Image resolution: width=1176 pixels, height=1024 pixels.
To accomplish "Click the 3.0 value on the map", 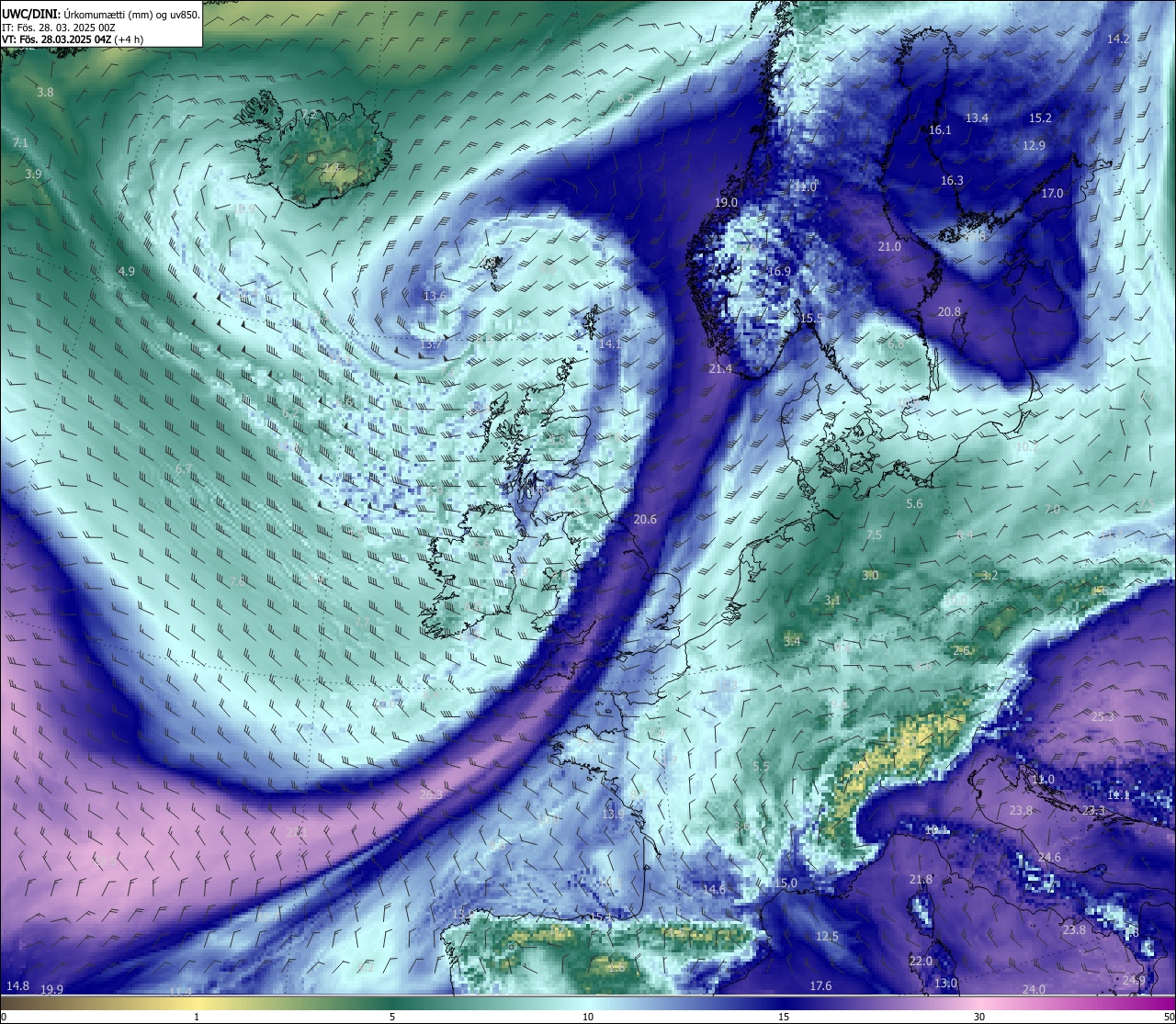I will tap(870, 576).
